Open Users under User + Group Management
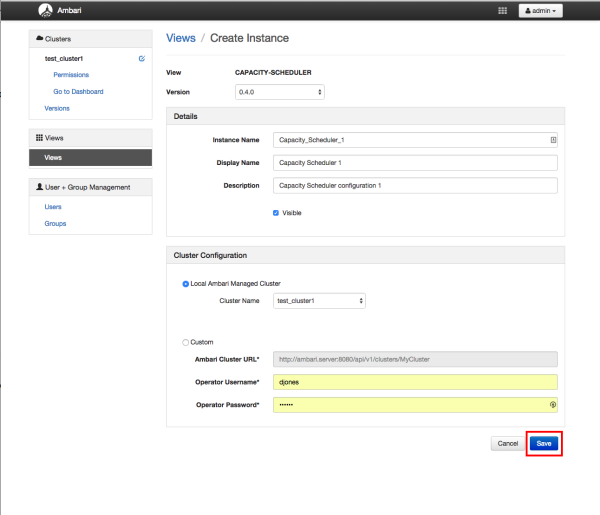Image resolution: width=600 pixels, height=515 pixels. click(53, 207)
